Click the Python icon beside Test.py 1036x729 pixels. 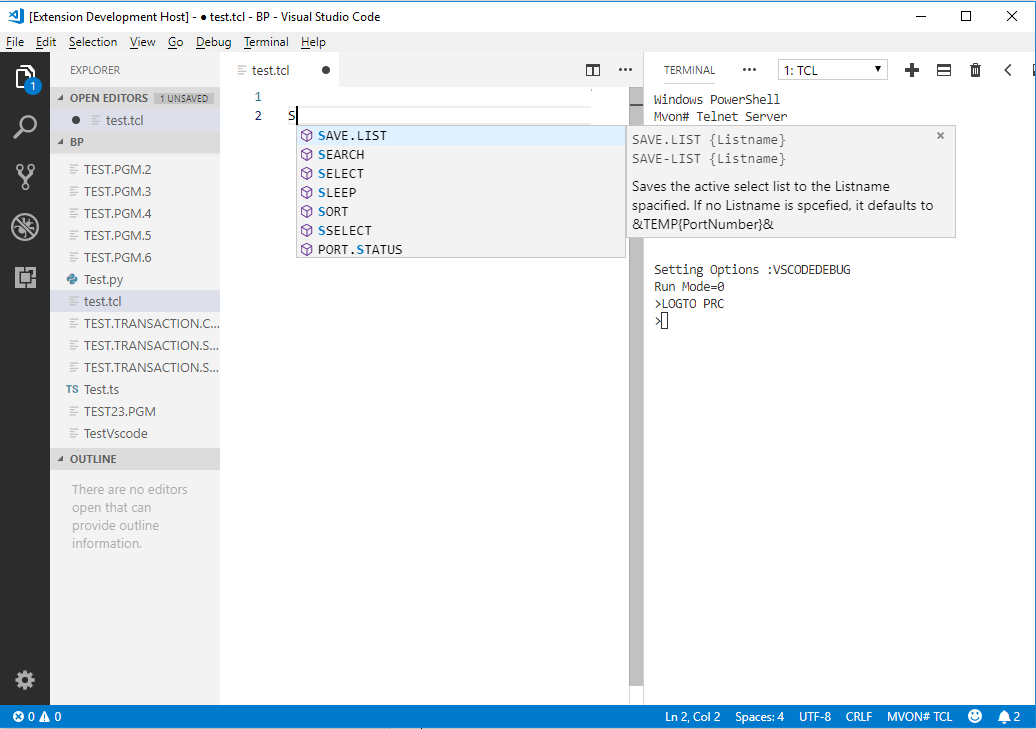click(72, 280)
